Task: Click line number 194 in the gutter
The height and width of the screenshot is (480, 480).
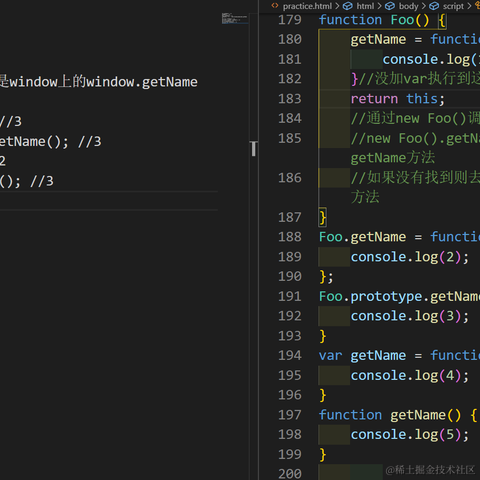Action: (x=290, y=355)
